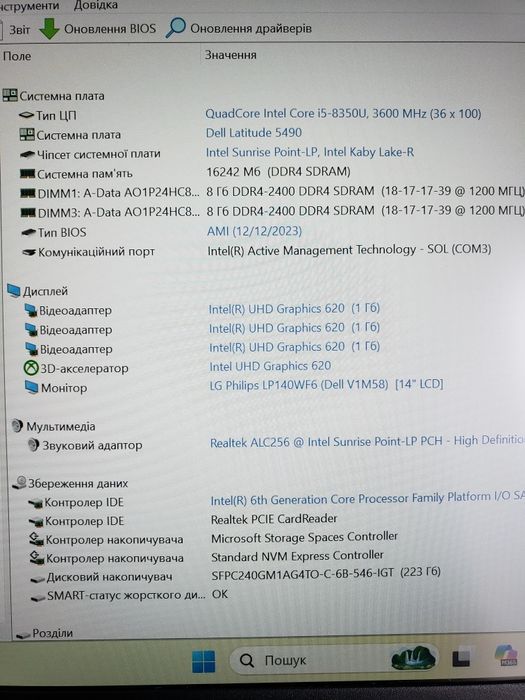Viewport: 525px width, 700px height.
Task: Open the Довідка menu
Action: tap(96, 5)
